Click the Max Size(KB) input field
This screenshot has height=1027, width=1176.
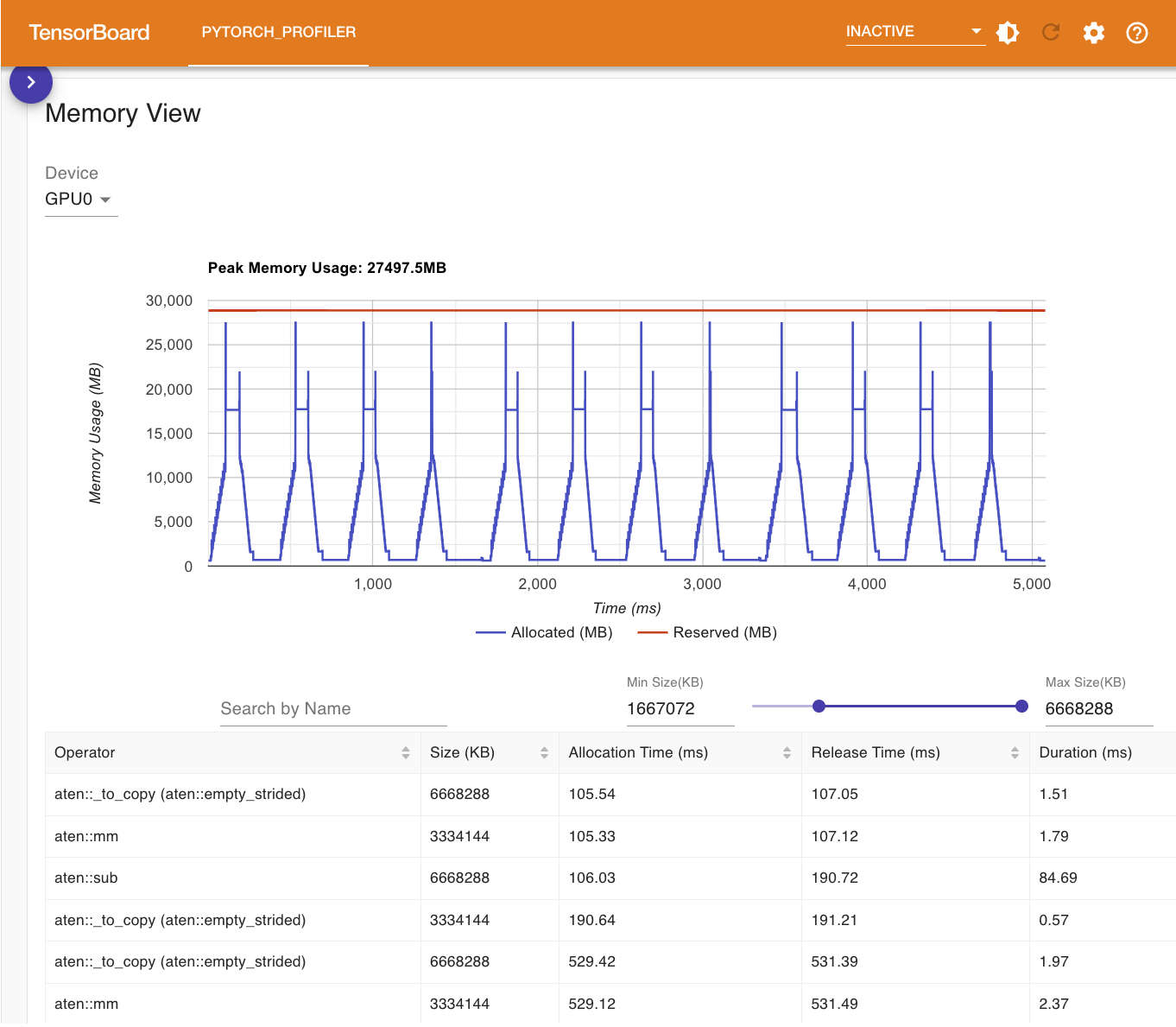click(x=1099, y=709)
